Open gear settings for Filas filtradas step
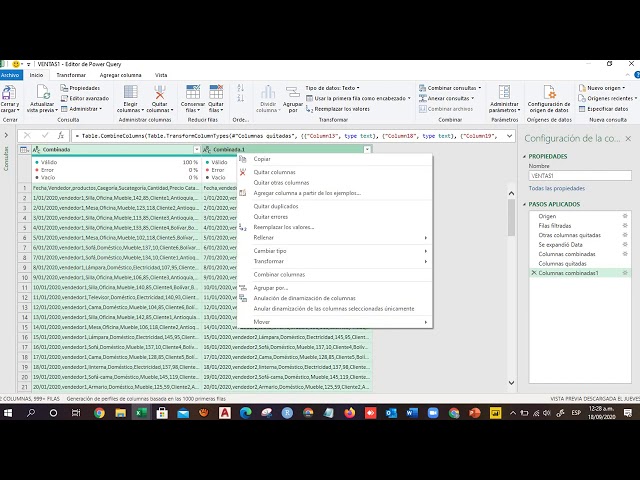Image resolution: width=640 pixels, height=480 pixels. point(624,225)
